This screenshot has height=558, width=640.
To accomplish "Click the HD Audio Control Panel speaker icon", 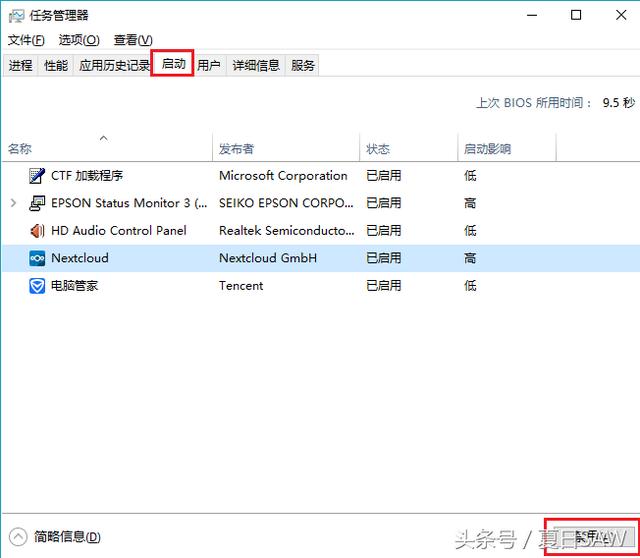I will [x=37, y=231].
